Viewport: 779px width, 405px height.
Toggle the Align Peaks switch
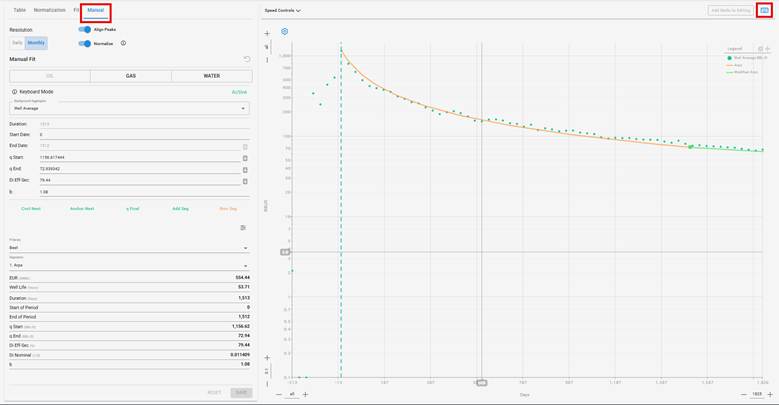(85, 29)
